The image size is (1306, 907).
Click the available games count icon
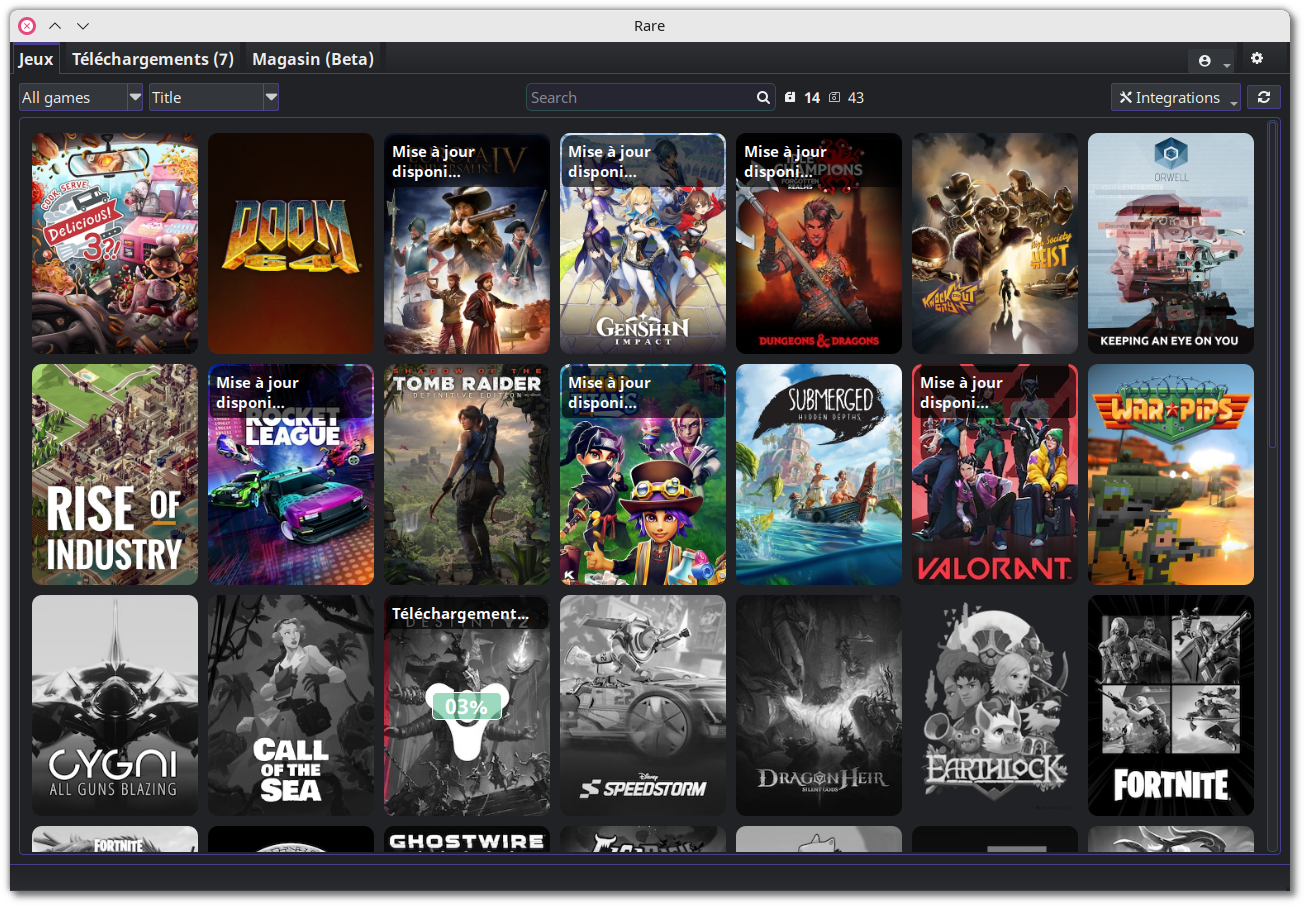[835, 97]
